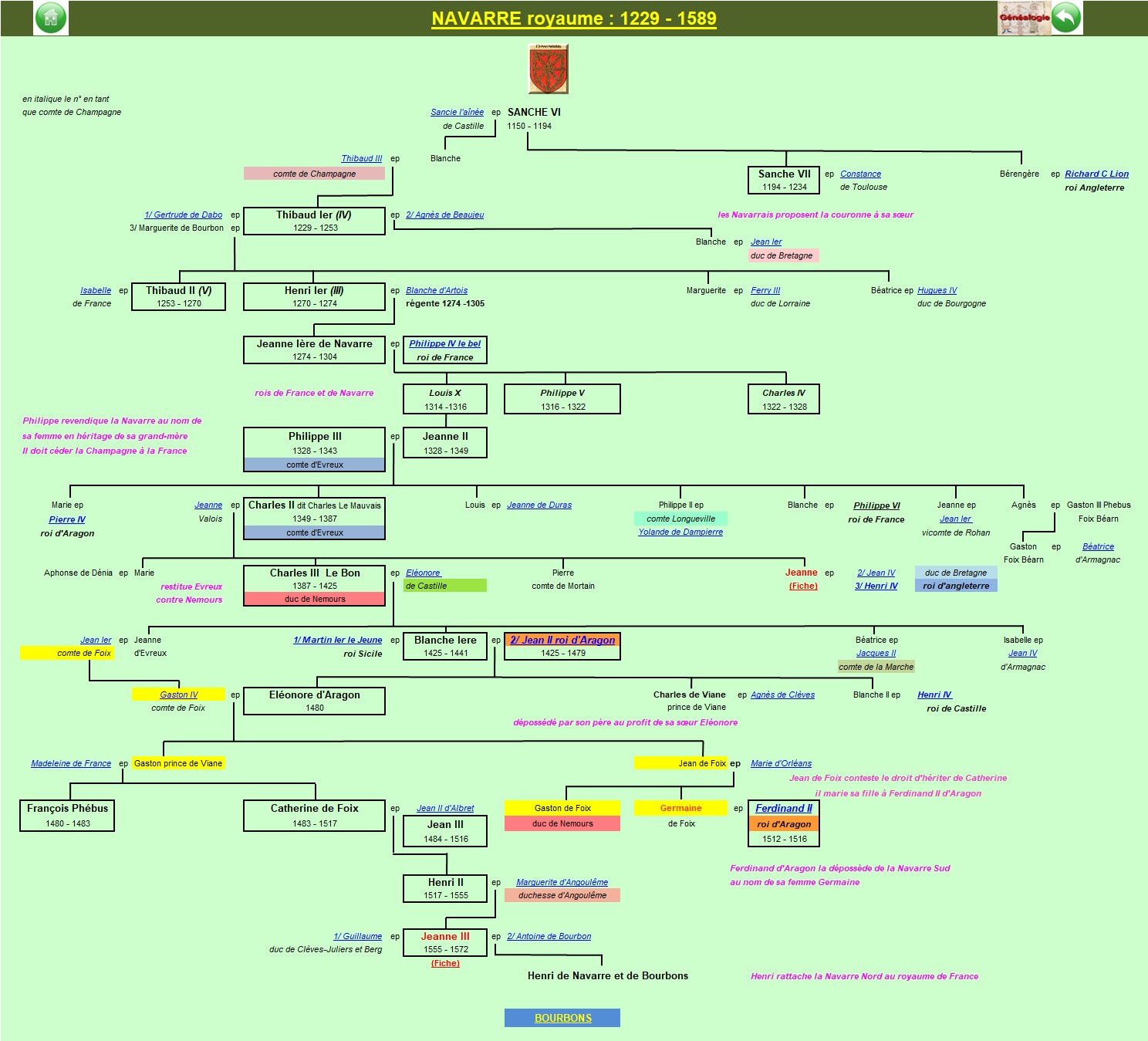Screen dimensions: 1148x1041
Task: Open Jeanne de Duras link
Action: click(539, 505)
